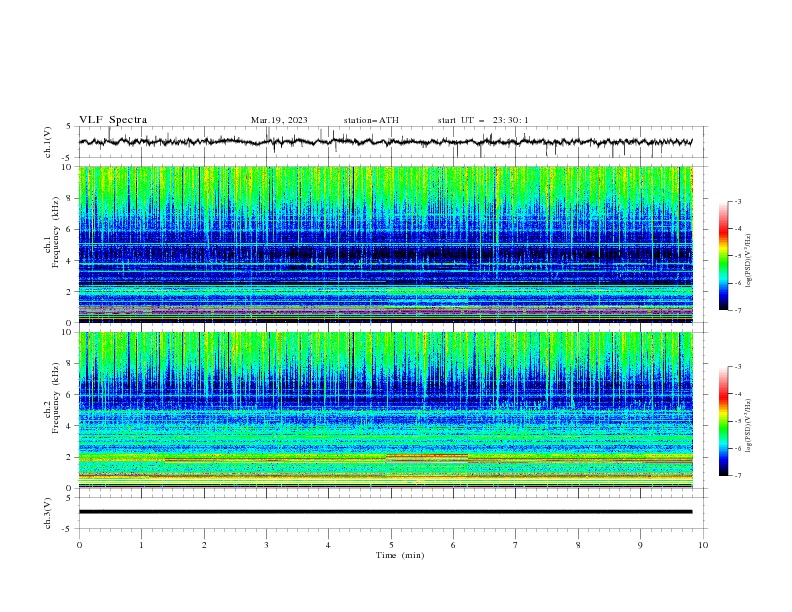
Task: Click the '-7' value on ch.2 colorbar
Action: [737, 476]
